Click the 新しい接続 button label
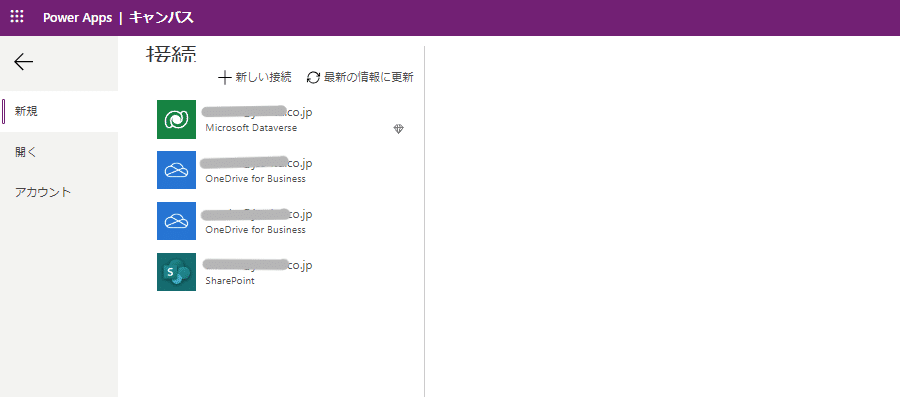Viewport: 900px width, 397px height. click(x=263, y=77)
